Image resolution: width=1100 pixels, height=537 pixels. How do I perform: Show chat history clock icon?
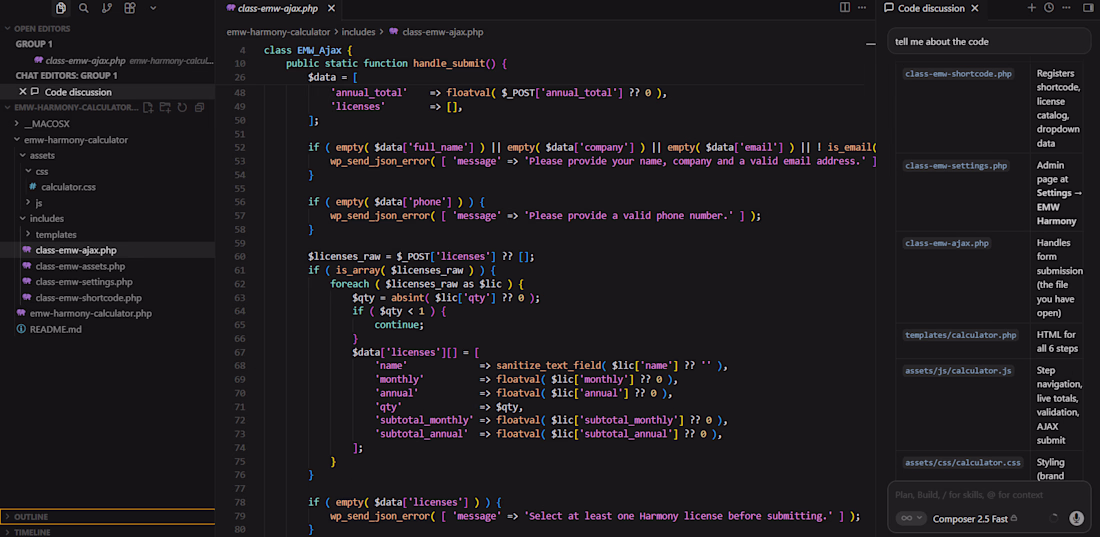1049,8
